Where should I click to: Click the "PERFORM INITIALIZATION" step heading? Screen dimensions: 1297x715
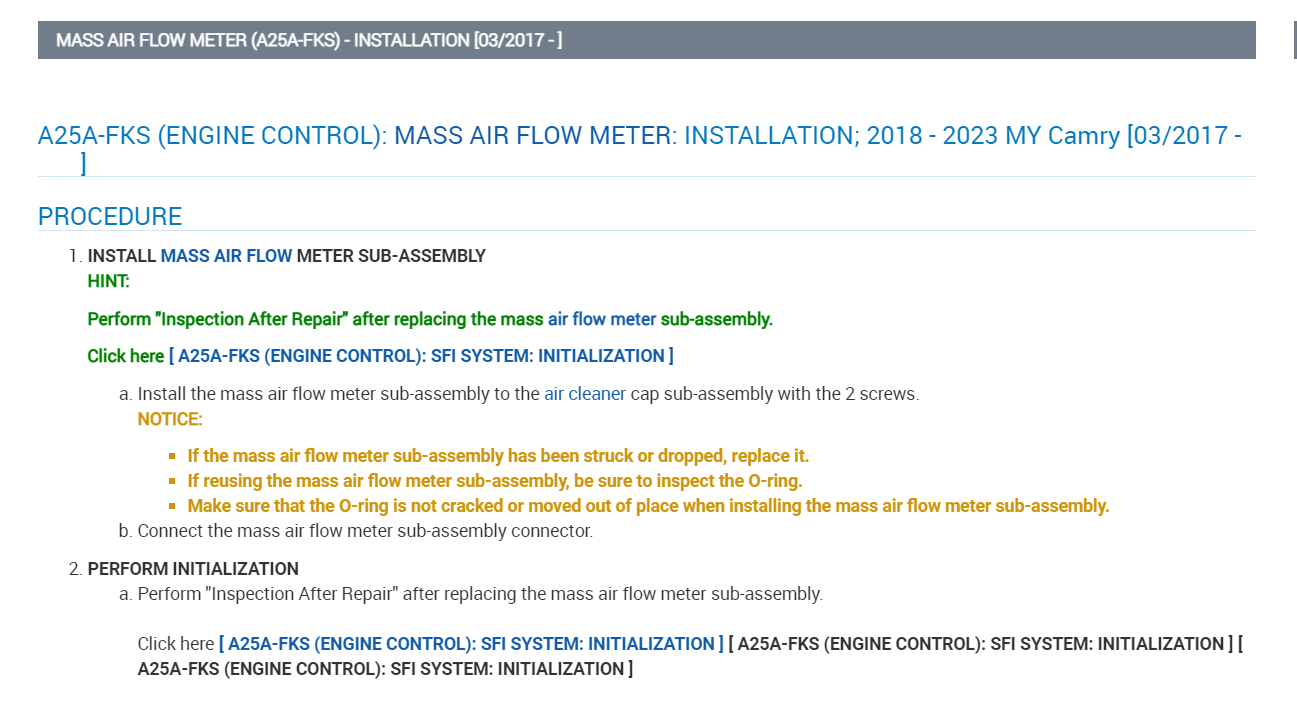point(193,569)
